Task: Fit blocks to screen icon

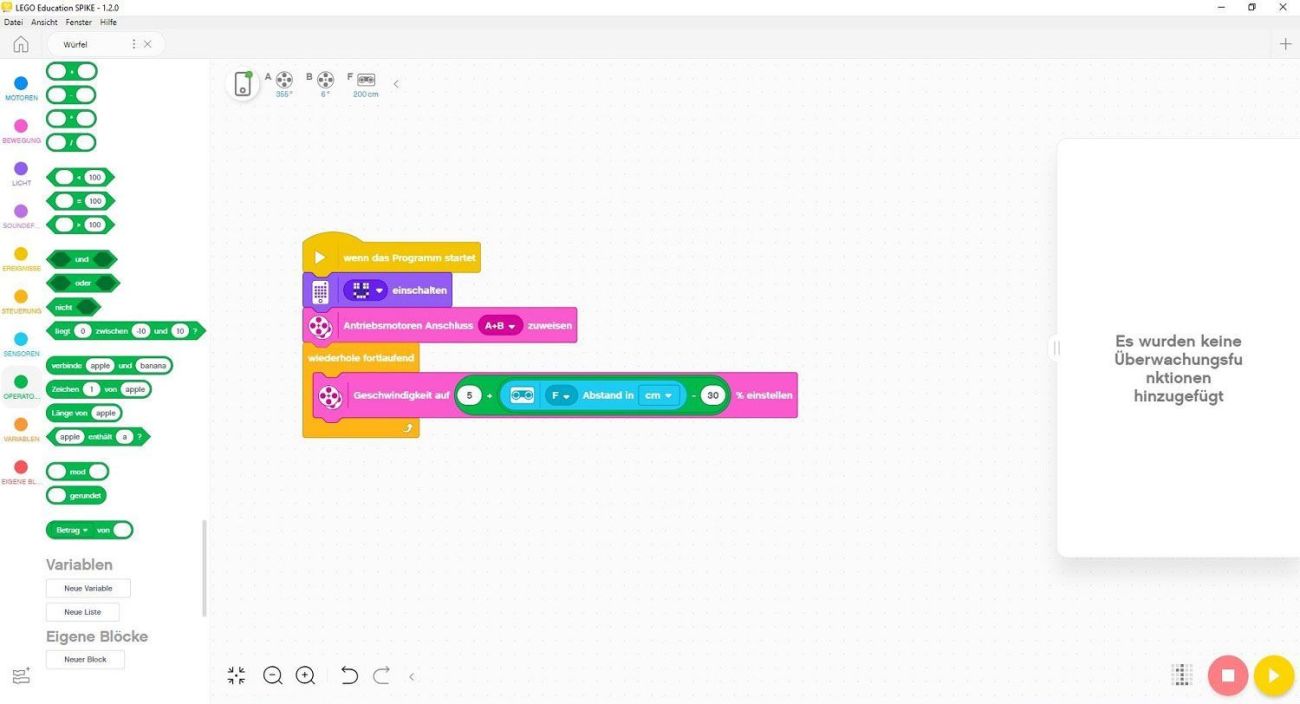Action: tap(236, 676)
